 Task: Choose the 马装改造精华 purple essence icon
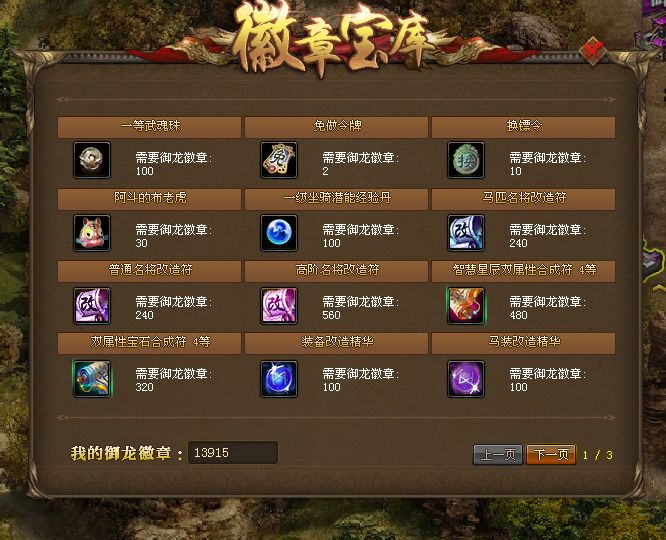[x=466, y=379]
